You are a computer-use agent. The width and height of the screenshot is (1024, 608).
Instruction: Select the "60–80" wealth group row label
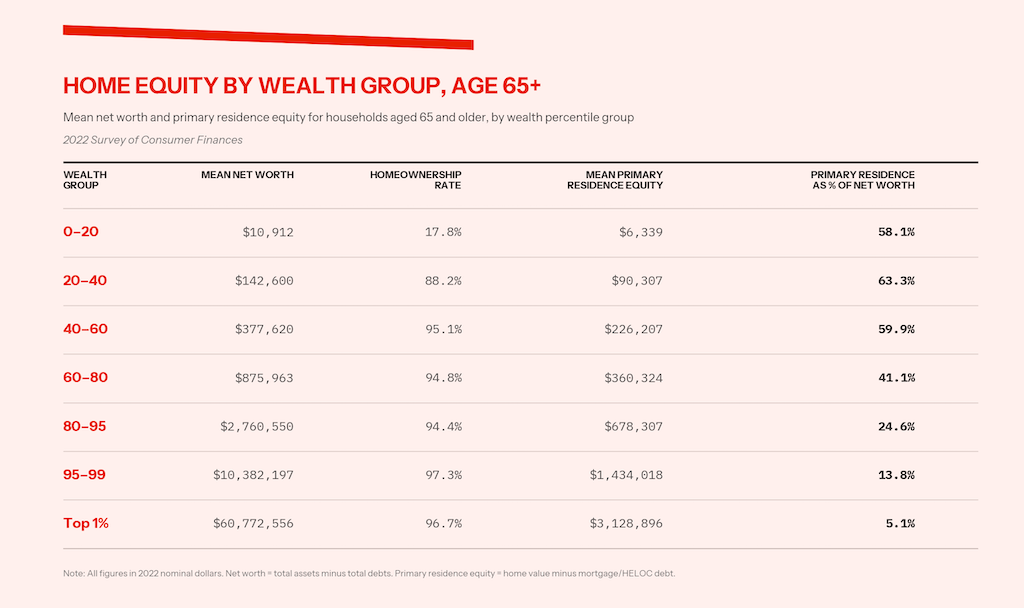coord(85,378)
